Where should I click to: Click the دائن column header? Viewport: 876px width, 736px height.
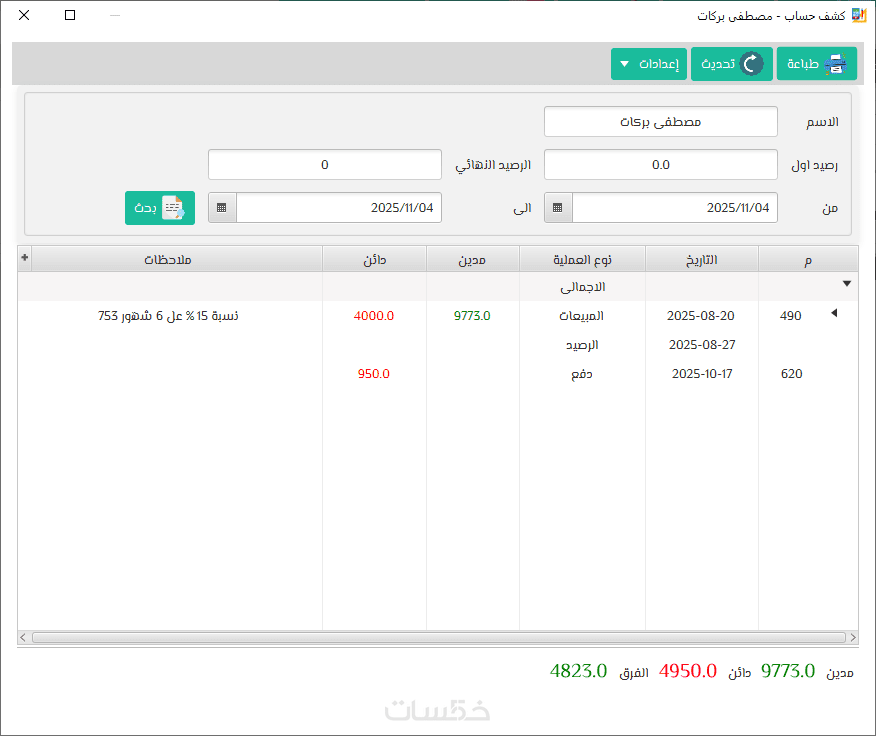tap(374, 259)
